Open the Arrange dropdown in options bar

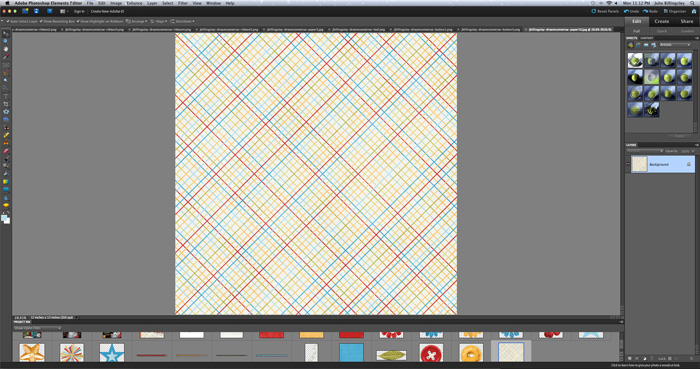click(136, 21)
